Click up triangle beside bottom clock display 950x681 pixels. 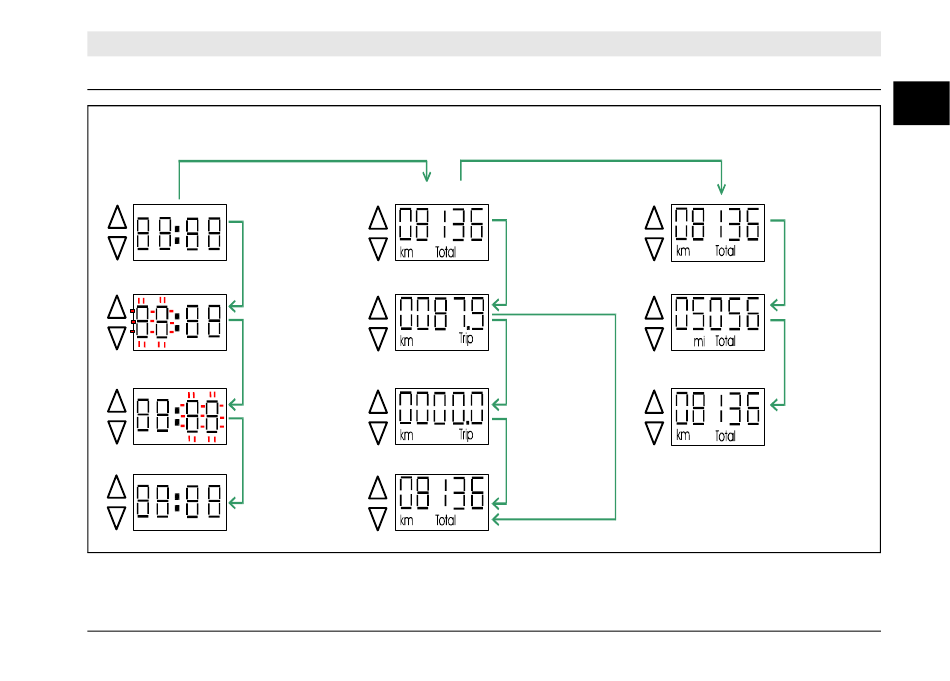[117, 487]
